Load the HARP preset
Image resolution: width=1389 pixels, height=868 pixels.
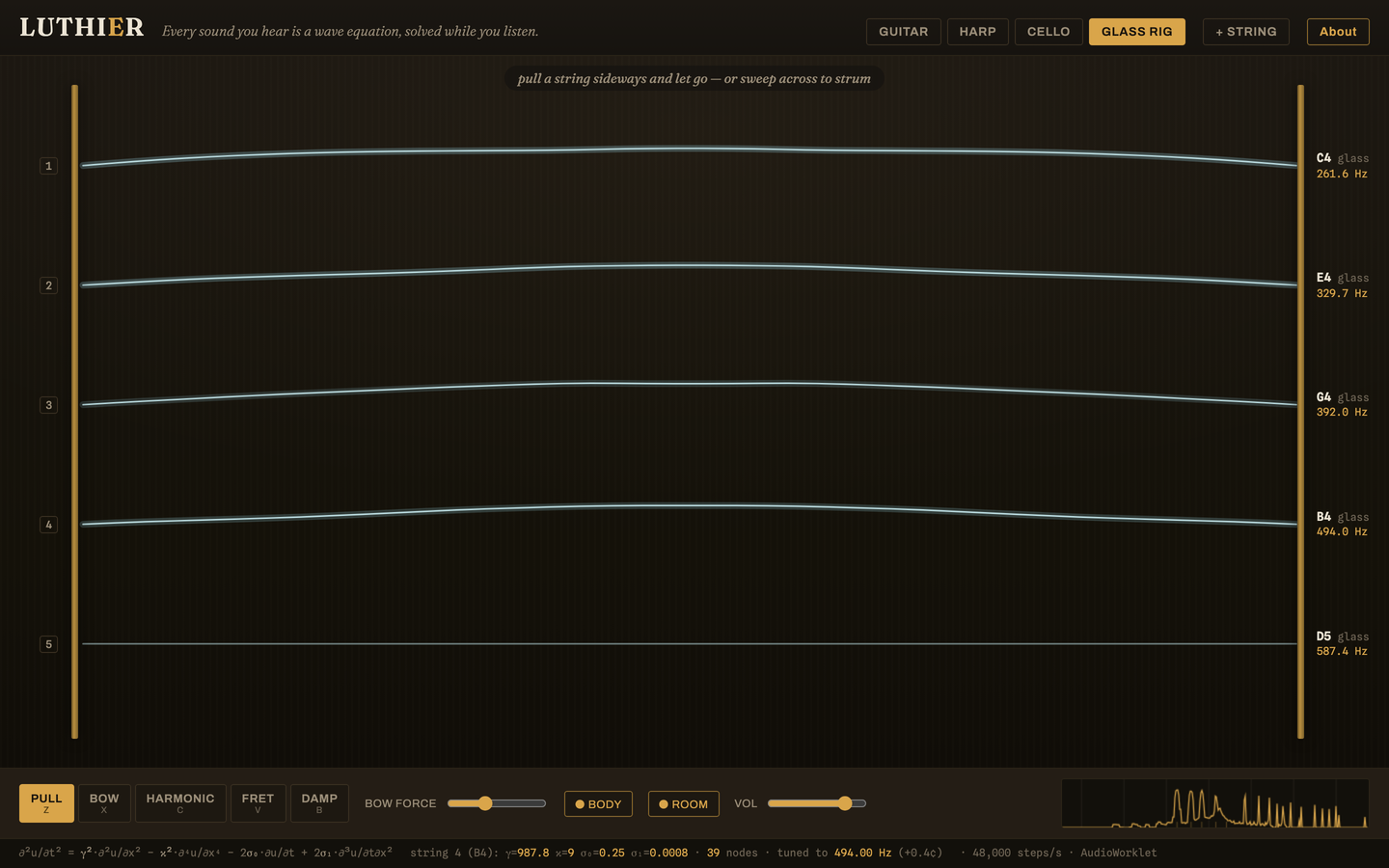click(977, 32)
